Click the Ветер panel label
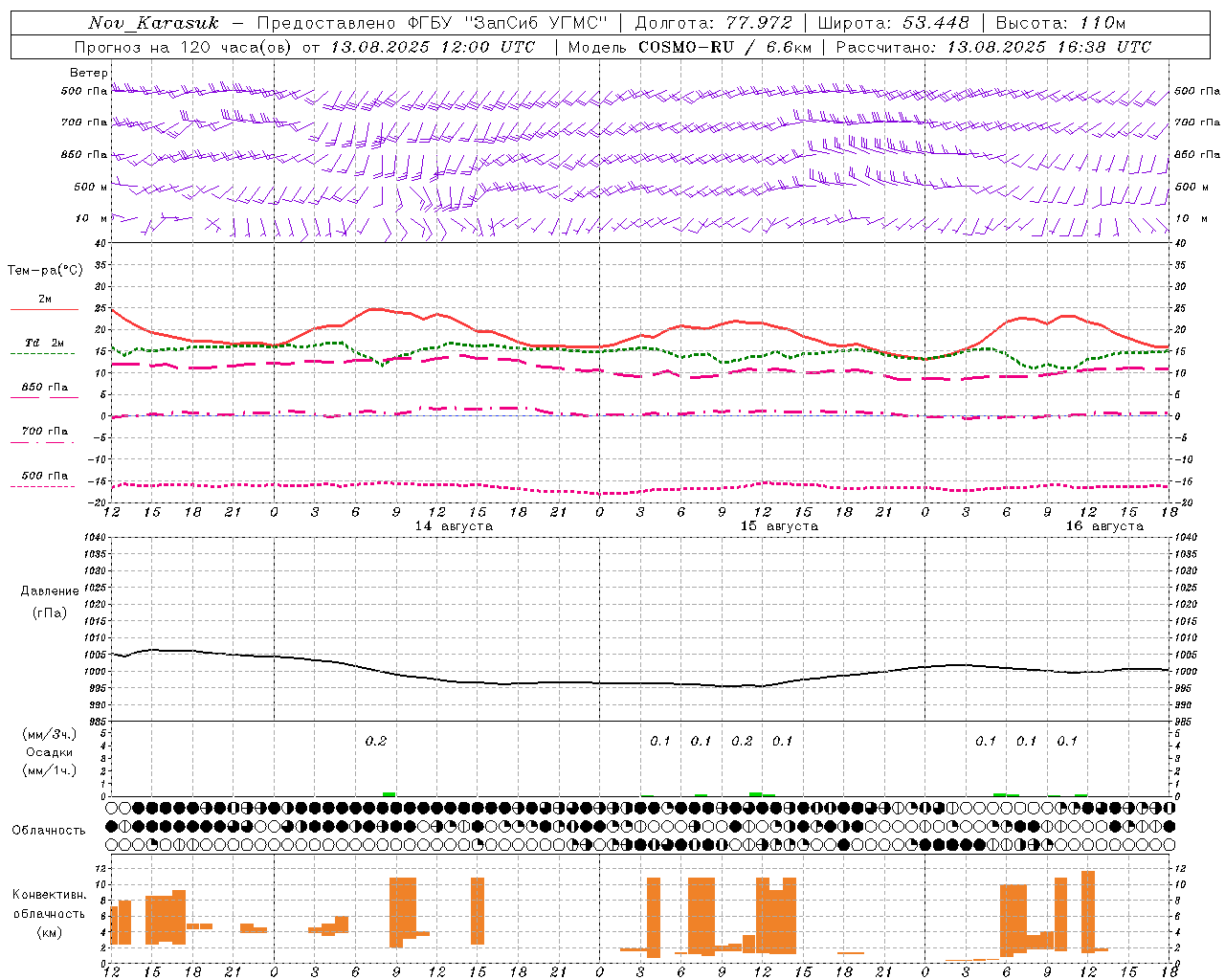 pyautogui.click(x=89, y=73)
